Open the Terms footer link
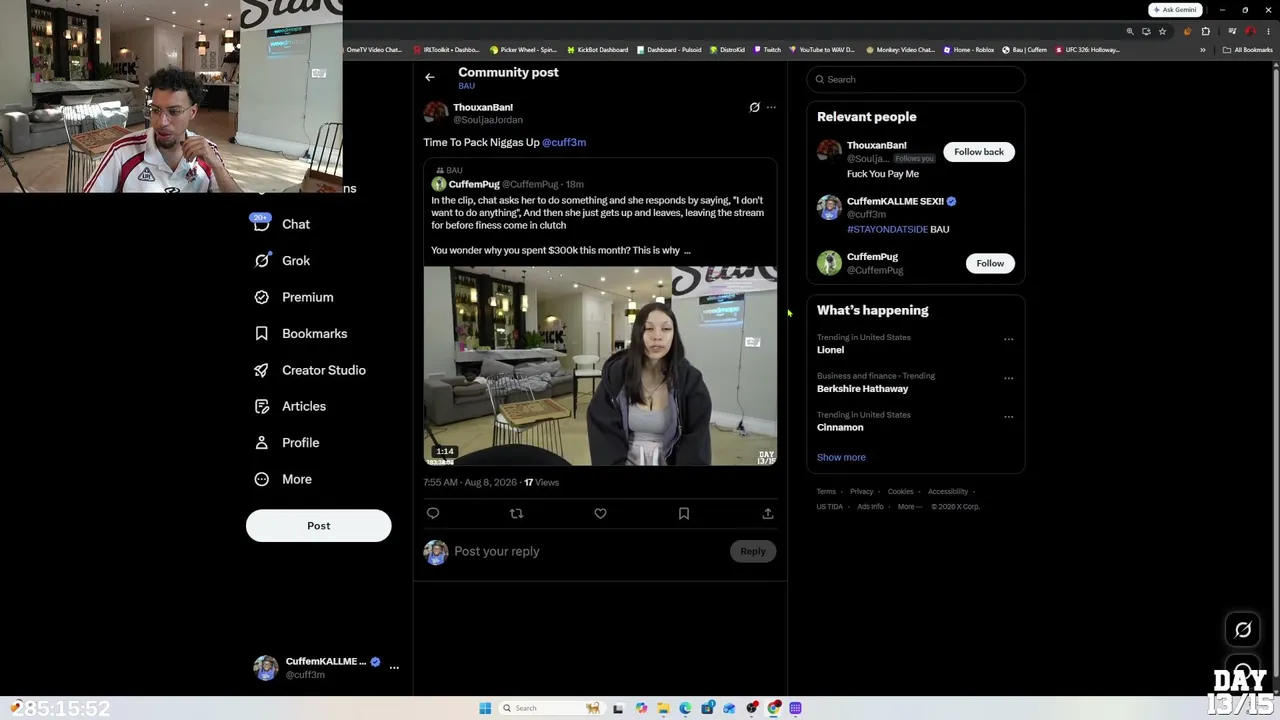Image resolution: width=1280 pixels, height=720 pixels. tap(826, 492)
